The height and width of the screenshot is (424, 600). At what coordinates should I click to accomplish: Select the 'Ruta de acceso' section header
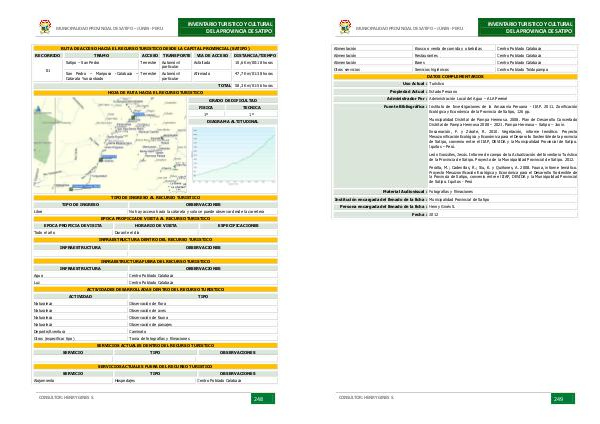(150, 47)
